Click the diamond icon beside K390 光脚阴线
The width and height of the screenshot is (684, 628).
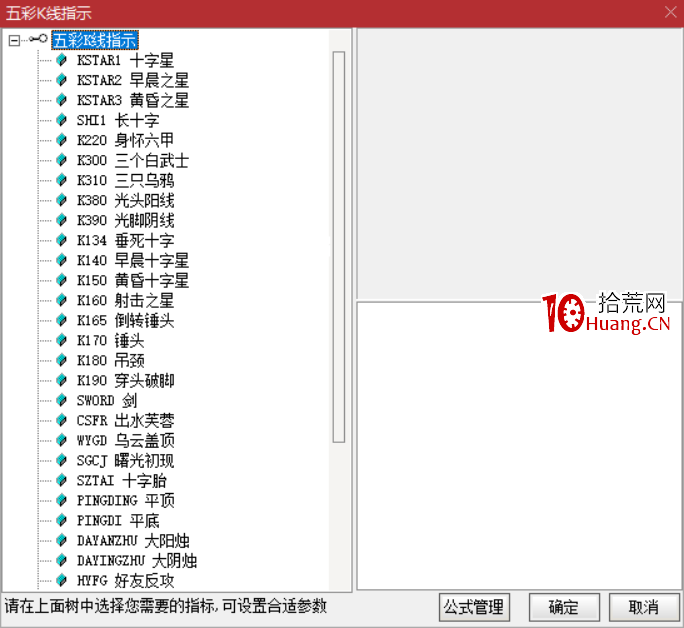(62, 221)
